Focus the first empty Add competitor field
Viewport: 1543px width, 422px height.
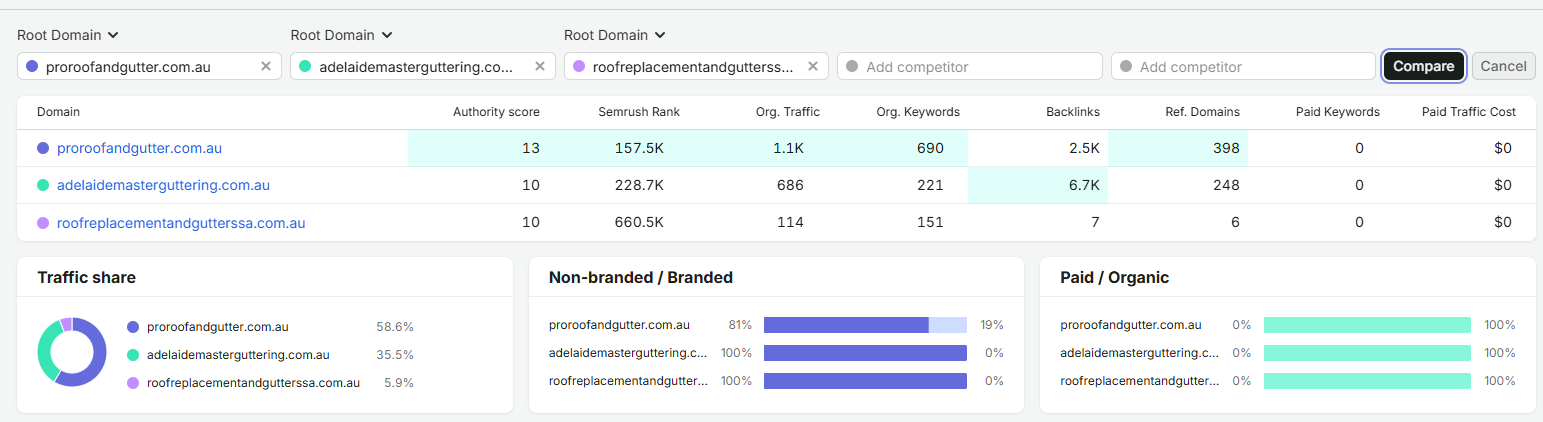click(x=970, y=66)
